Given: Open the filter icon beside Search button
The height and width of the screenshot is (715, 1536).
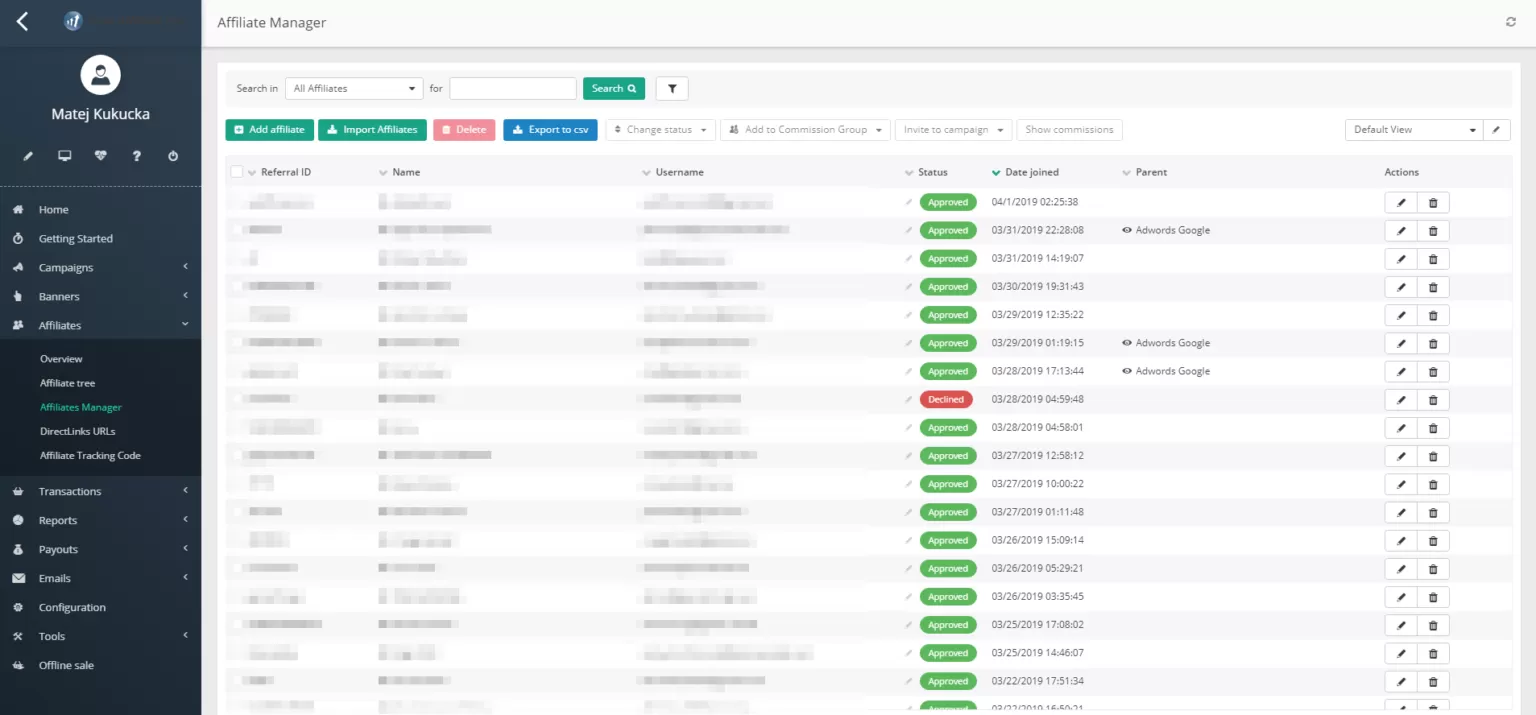Looking at the screenshot, I should tap(671, 88).
